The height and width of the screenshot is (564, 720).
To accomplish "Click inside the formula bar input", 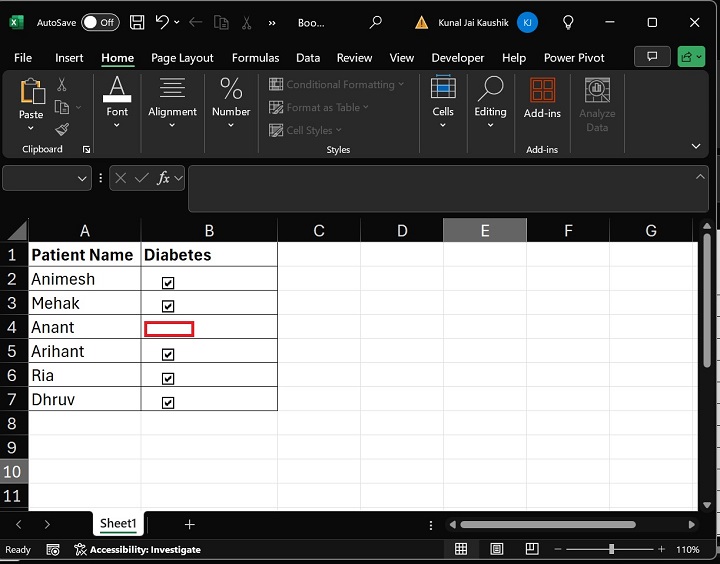I will (440, 188).
